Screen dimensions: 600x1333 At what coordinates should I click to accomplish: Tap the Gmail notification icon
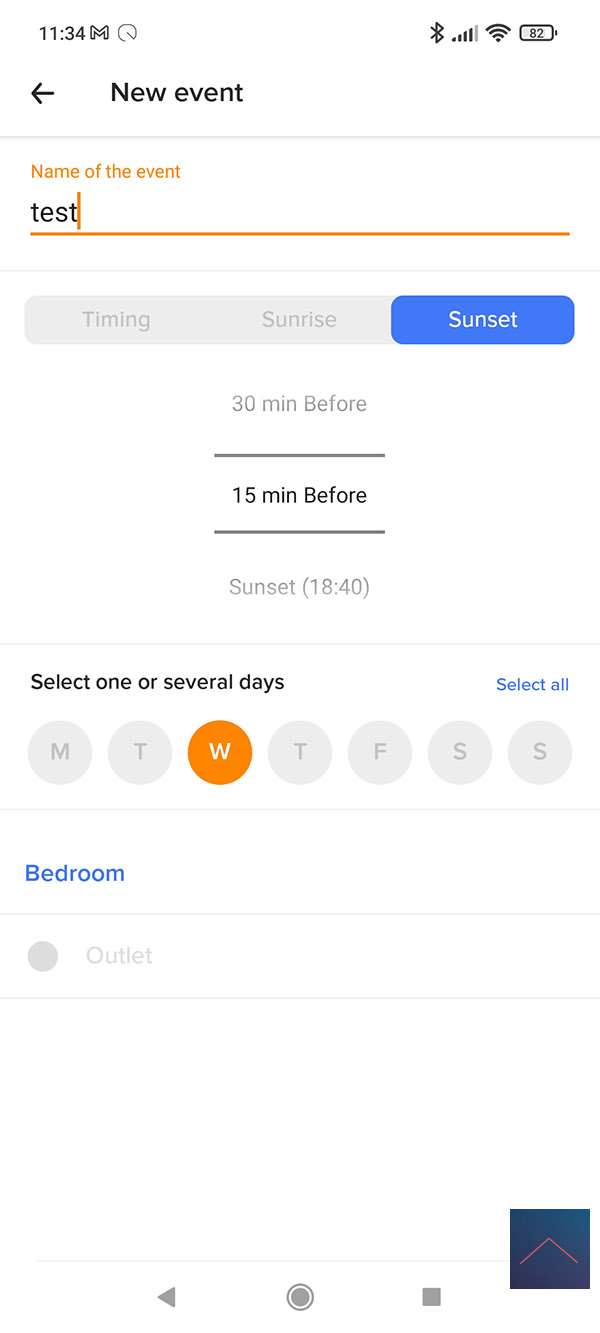coord(99,33)
